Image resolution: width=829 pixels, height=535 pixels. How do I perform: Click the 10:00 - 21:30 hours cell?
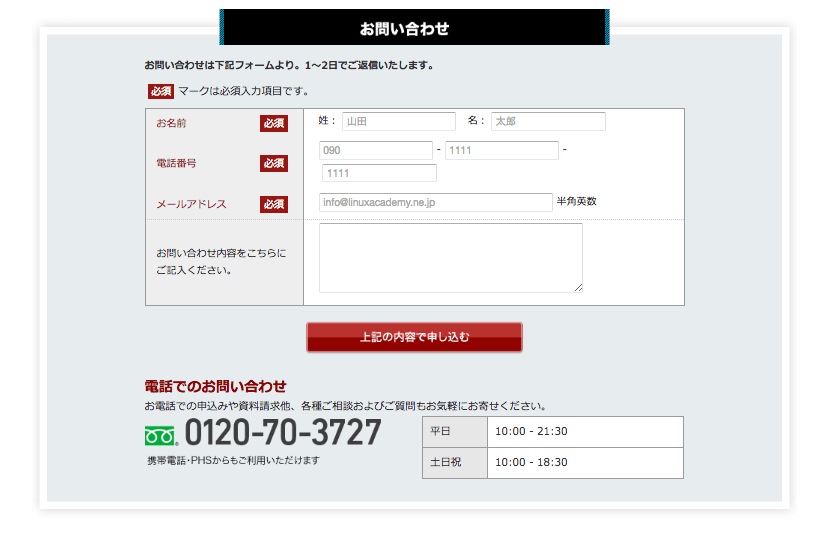[x=585, y=432]
